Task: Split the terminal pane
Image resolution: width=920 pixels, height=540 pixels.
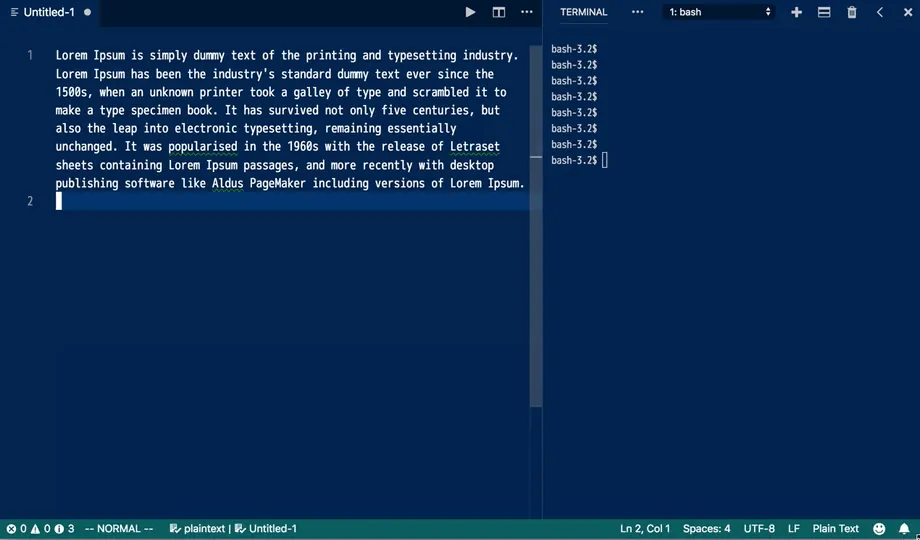Action: (824, 12)
